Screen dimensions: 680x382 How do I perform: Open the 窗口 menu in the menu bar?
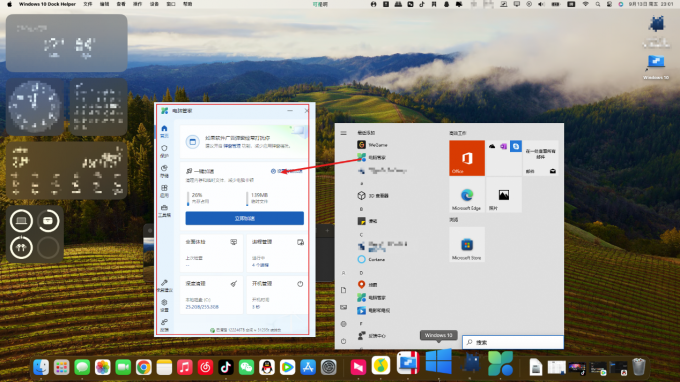coord(171,4)
